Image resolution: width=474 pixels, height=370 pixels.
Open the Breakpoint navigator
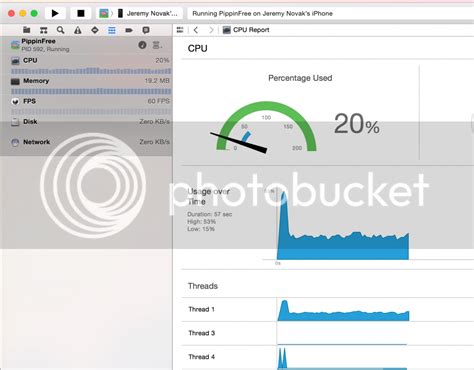point(129,30)
